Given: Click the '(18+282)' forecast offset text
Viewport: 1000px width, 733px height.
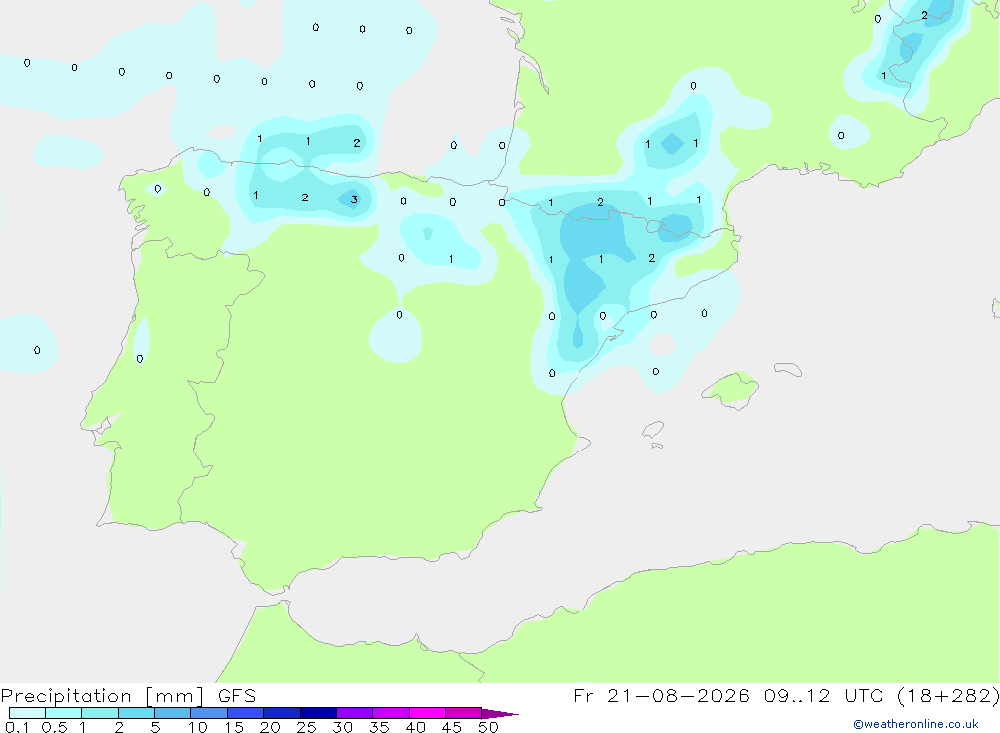Looking at the screenshot, I should click(948, 695).
